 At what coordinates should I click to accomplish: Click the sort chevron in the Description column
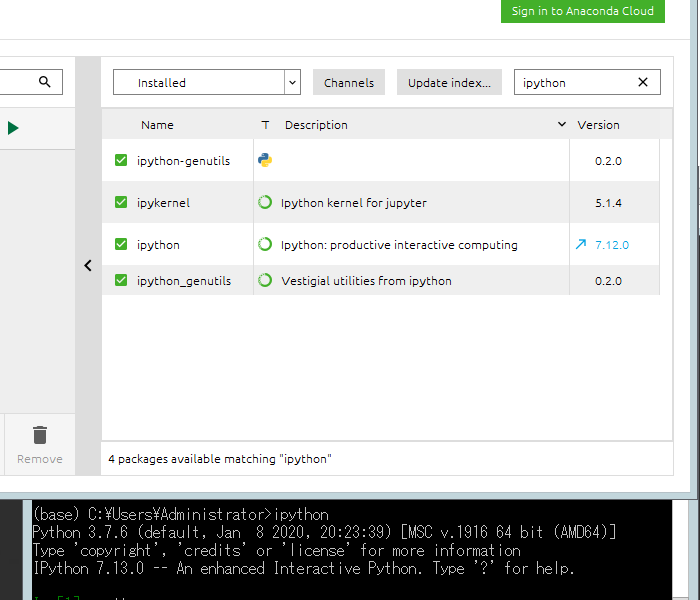(562, 124)
